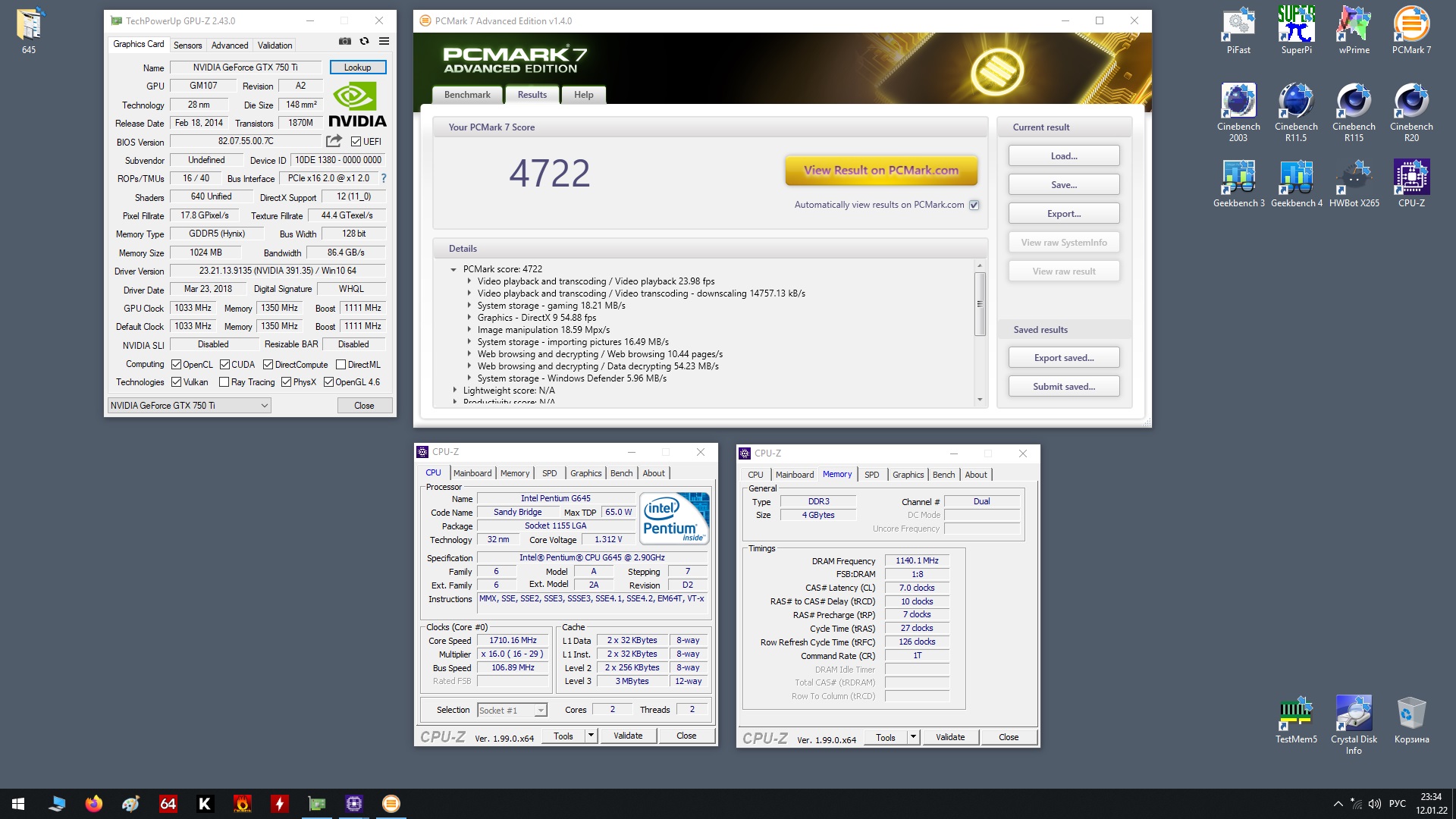Launch HWBot X265 desktop shortcut
The height and width of the screenshot is (819, 1456).
pos(1354,184)
